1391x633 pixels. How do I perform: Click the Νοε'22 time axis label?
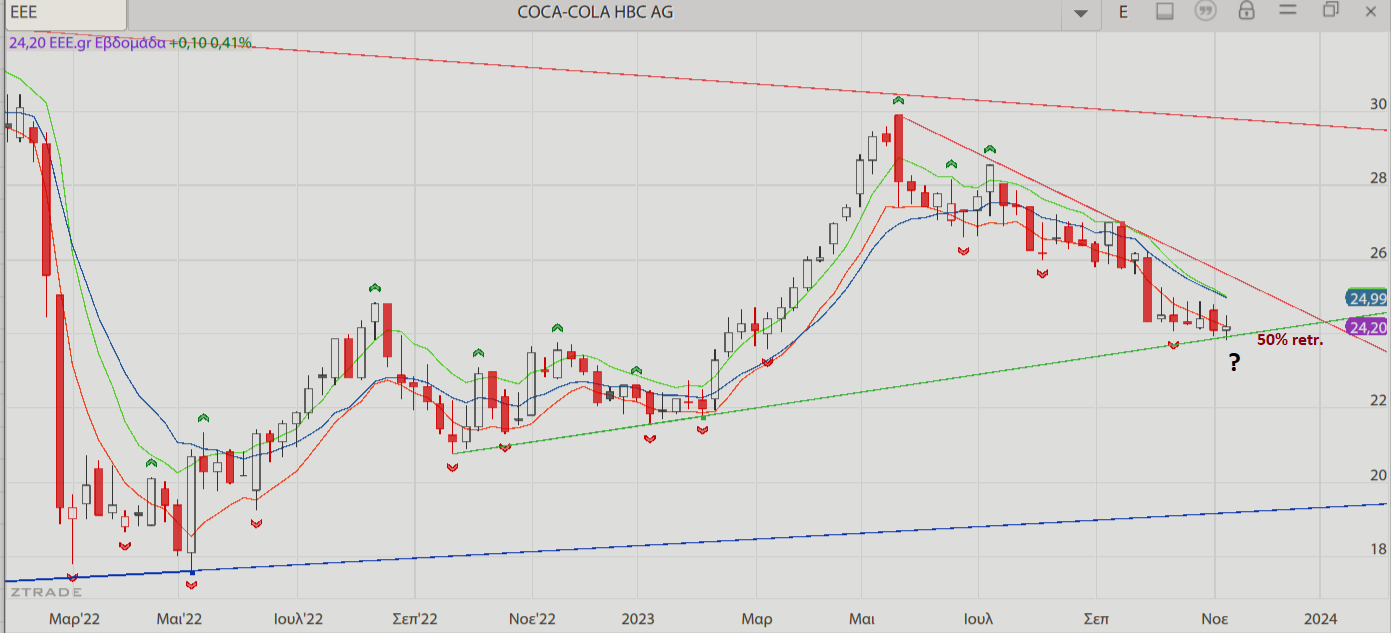pyautogui.click(x=532, y=619)
